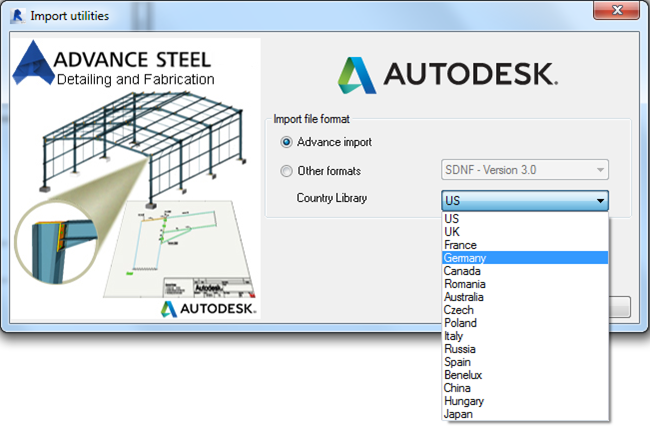Choose UK from the country list
Screen dimensions: 650x429
point(525,232)
